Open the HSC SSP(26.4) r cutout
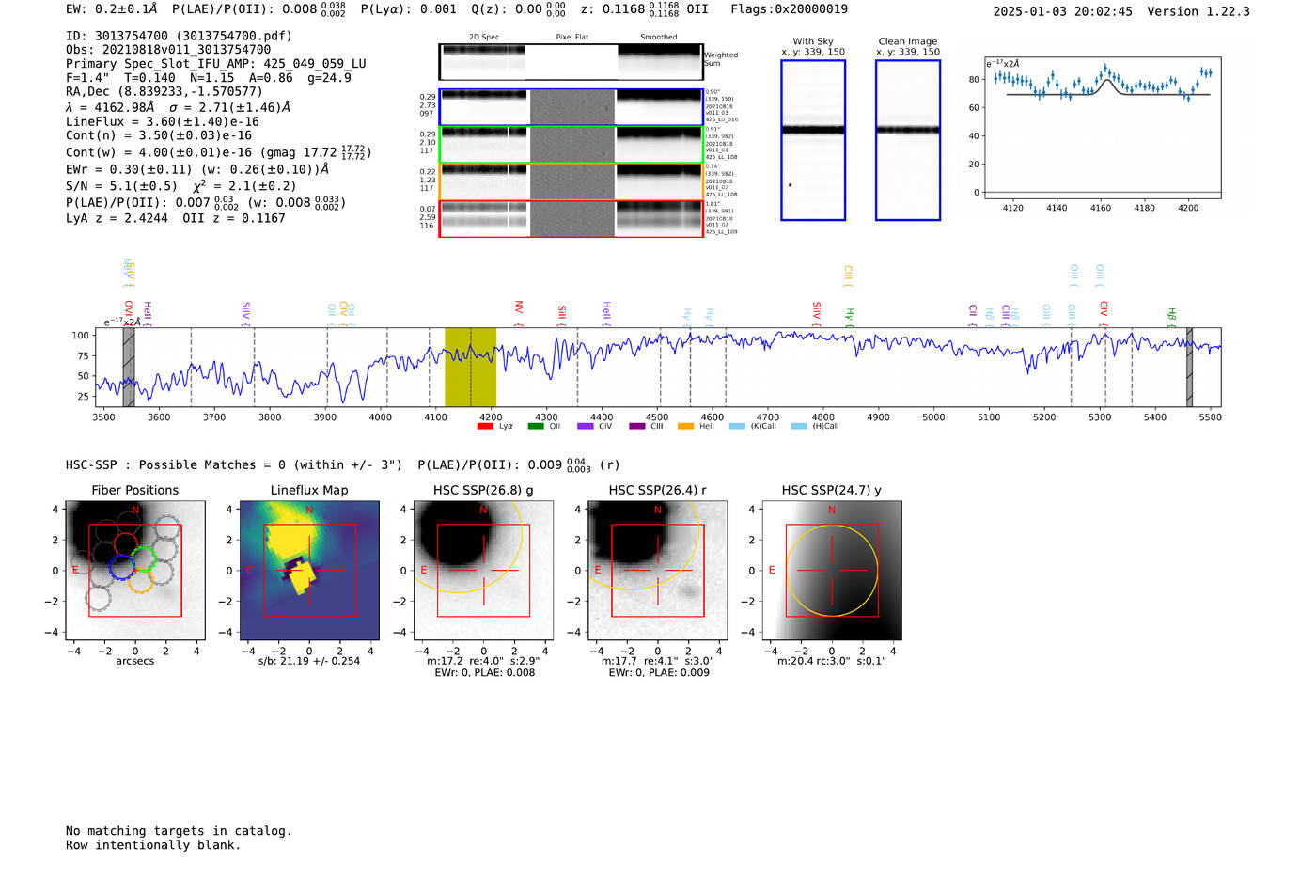Viewport: 1316px width, 896px height. pos(657,570)
